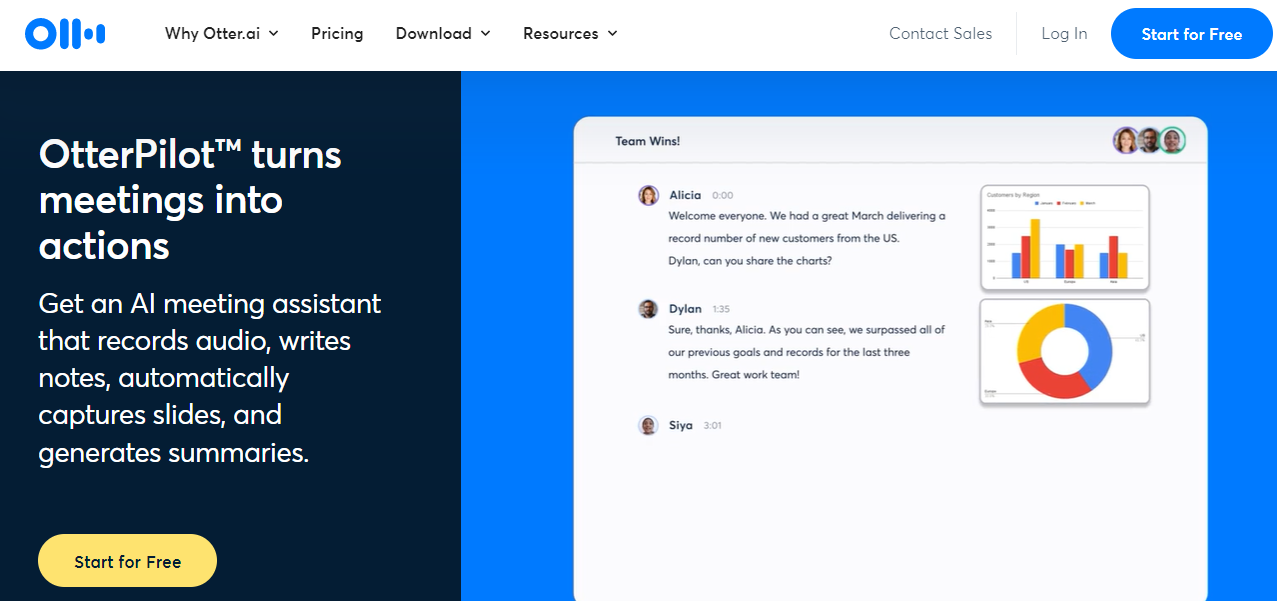Open the Contact Sales link
This screenshot has height=601, width=1277.
[941, 34]
